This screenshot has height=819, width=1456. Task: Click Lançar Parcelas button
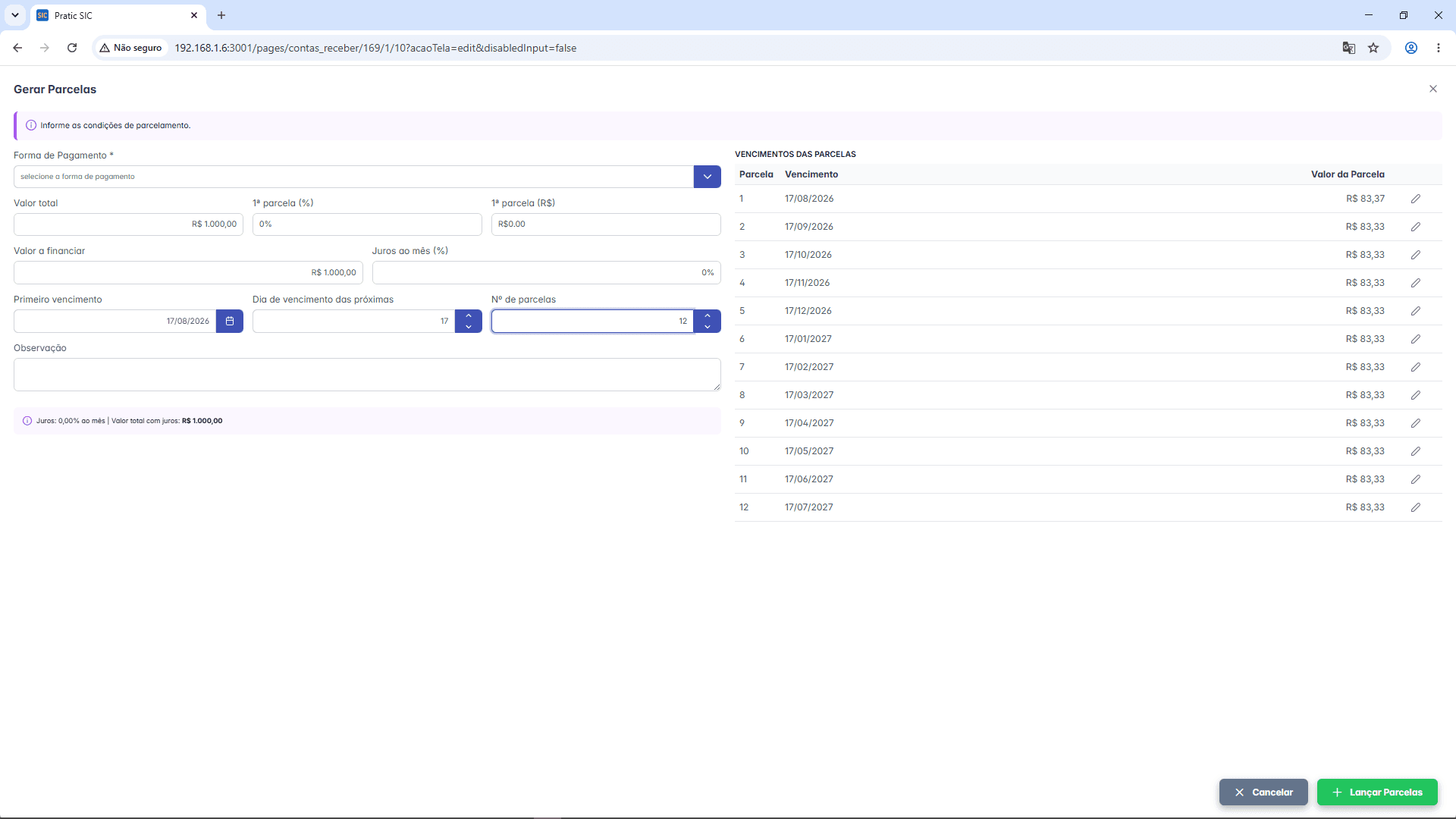[1377, 792]
